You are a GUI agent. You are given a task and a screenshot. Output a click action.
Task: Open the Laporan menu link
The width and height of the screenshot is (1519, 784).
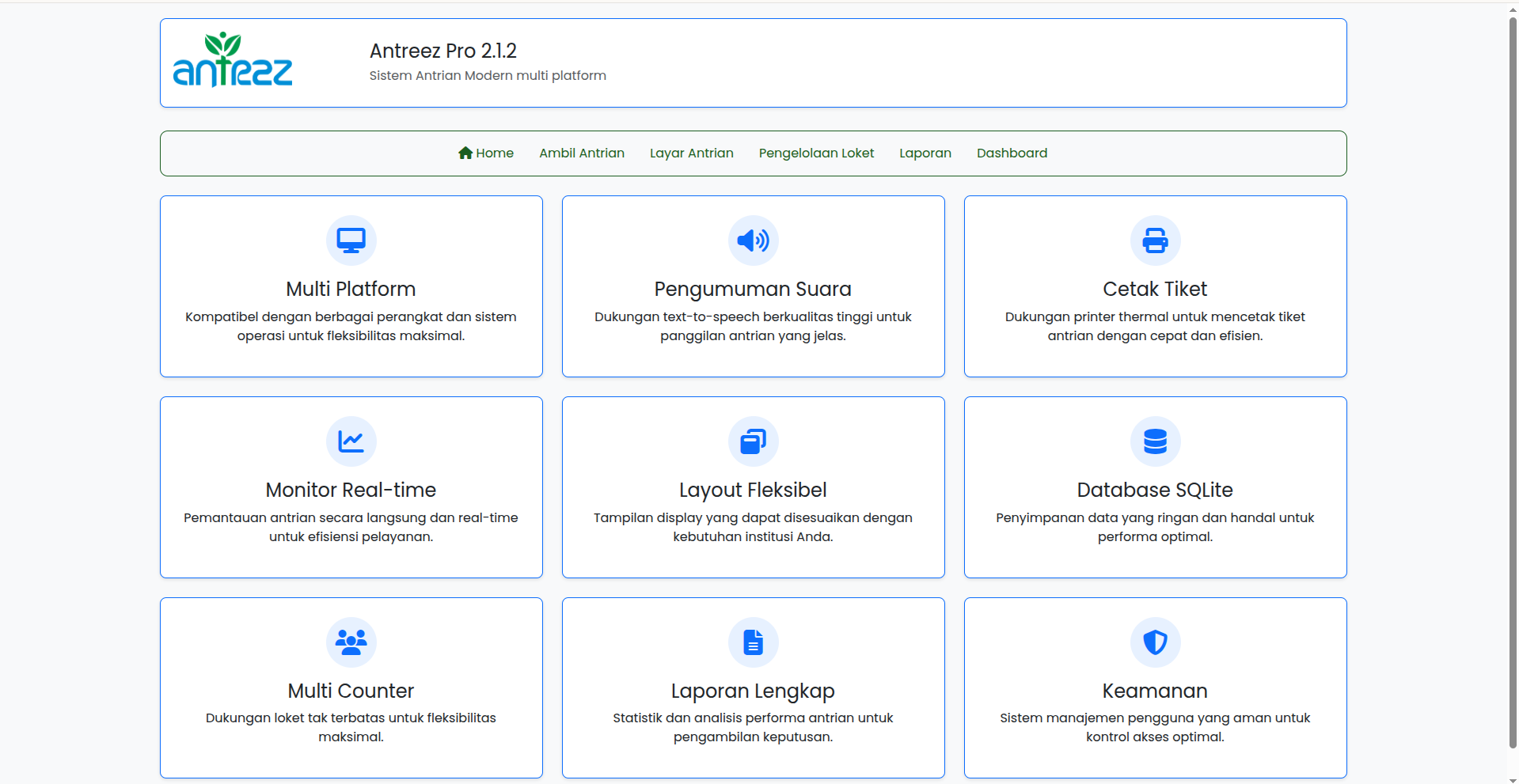[925, 153]
